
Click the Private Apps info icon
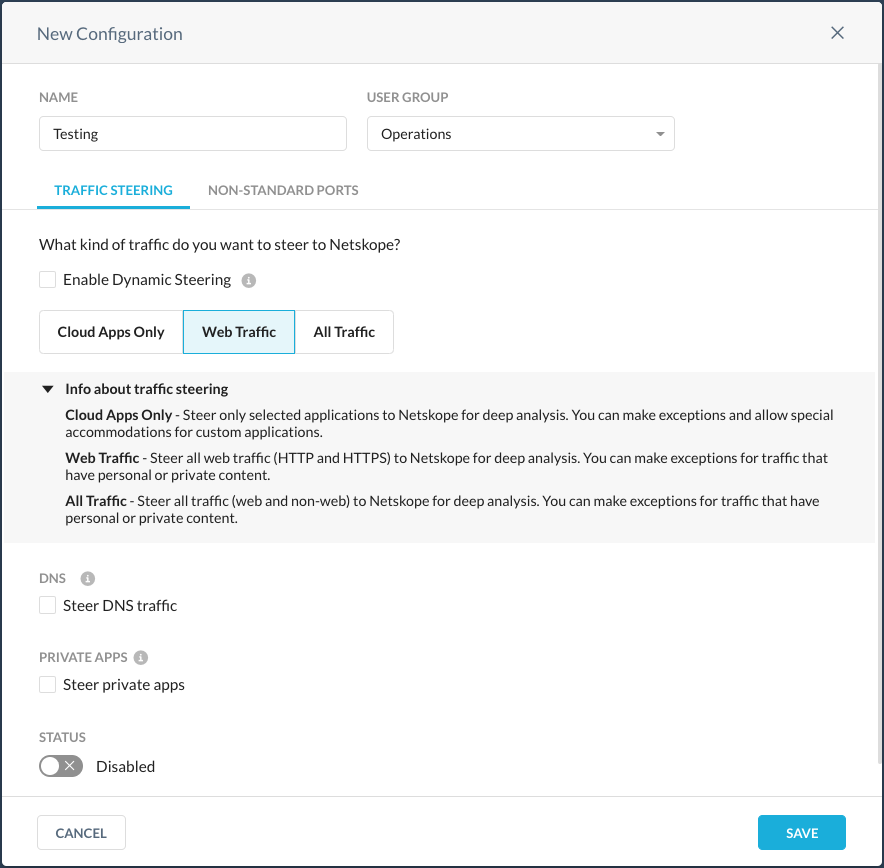pos(141,658)
